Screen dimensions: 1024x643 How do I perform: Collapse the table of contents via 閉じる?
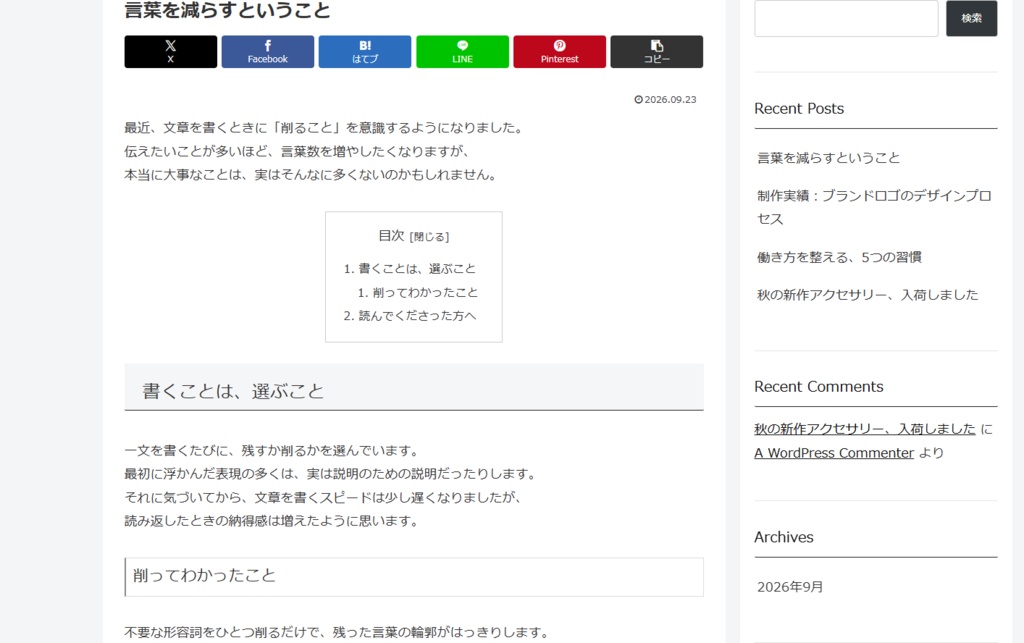[x=429, y=237]
